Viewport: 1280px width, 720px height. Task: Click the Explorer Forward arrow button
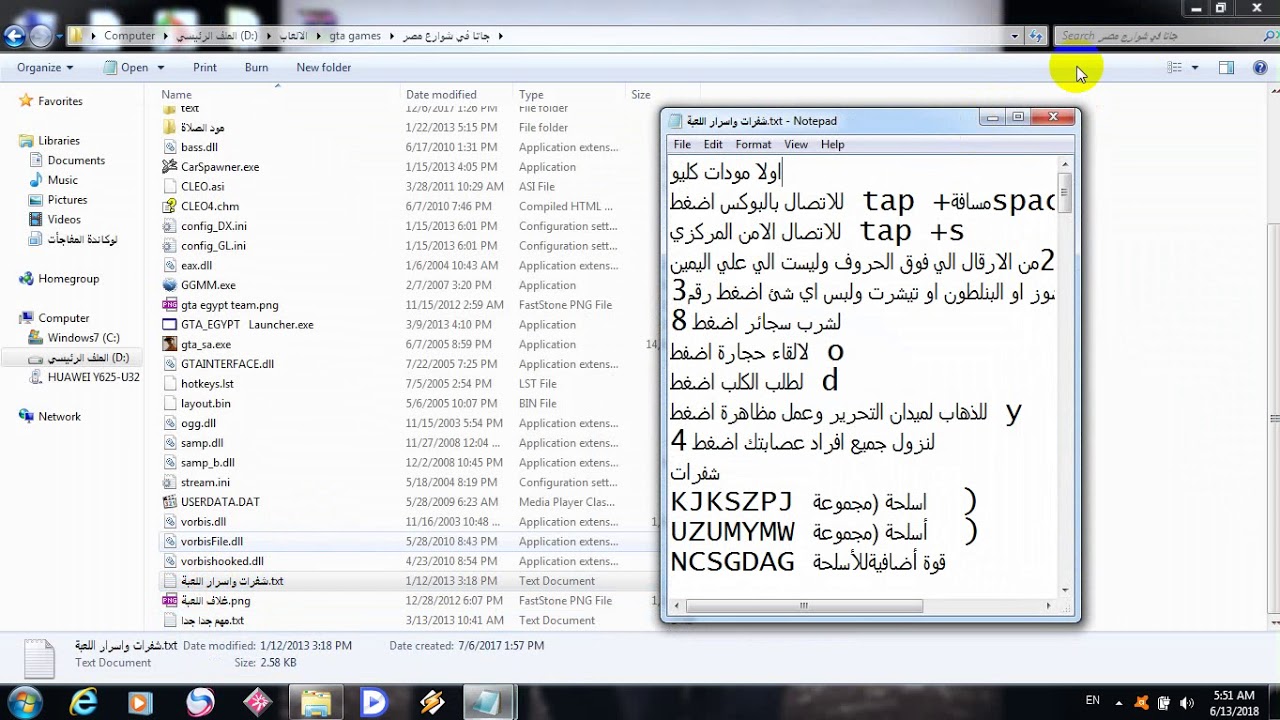40,36
